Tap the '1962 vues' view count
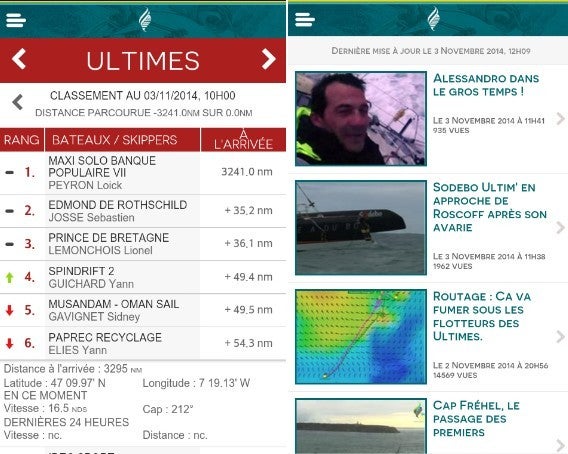The image size is (568, 454). pyautogui.click(x=452, y=266)
